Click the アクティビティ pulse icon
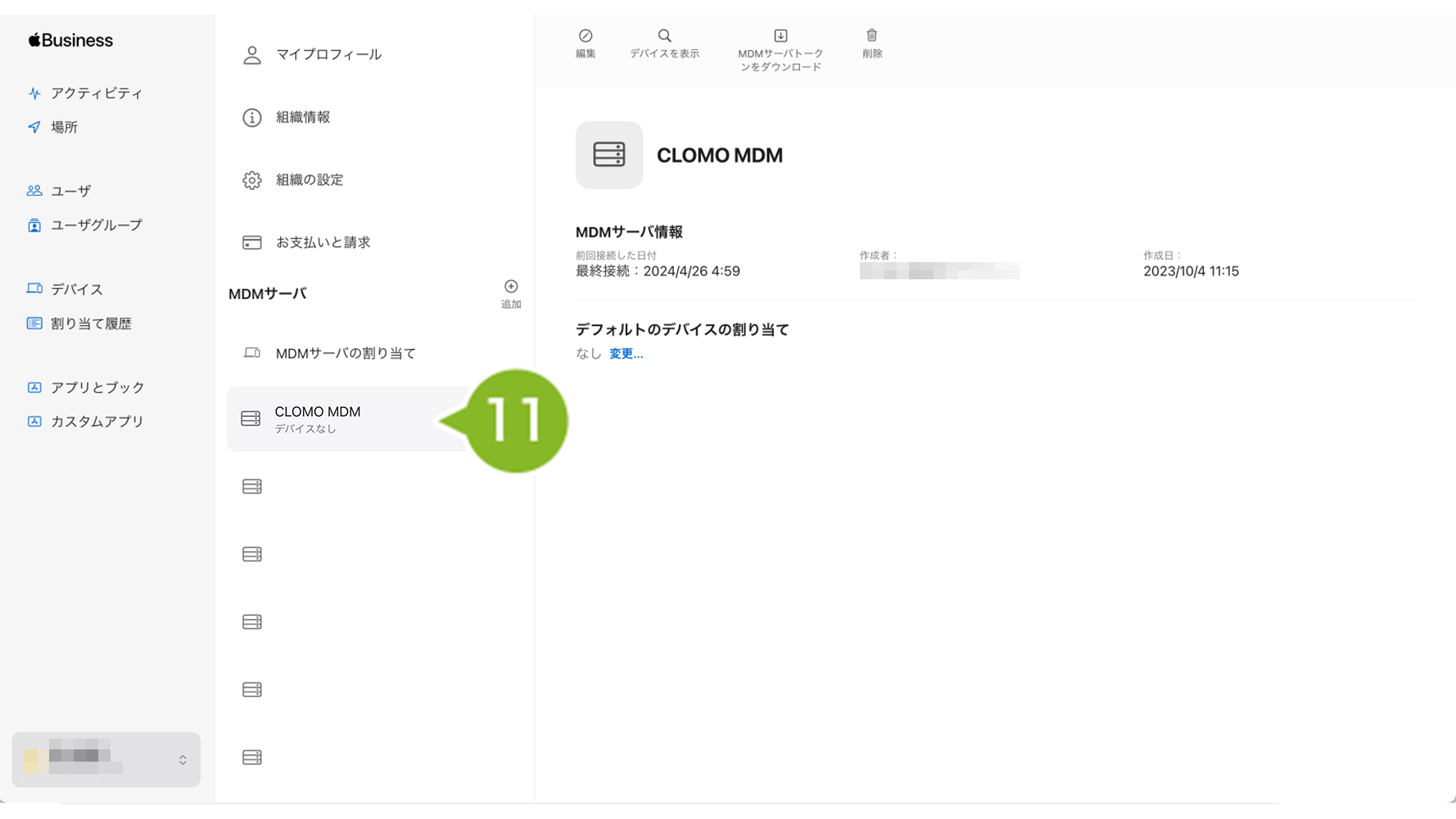The image size is (1456, 819). pos(34,93)
